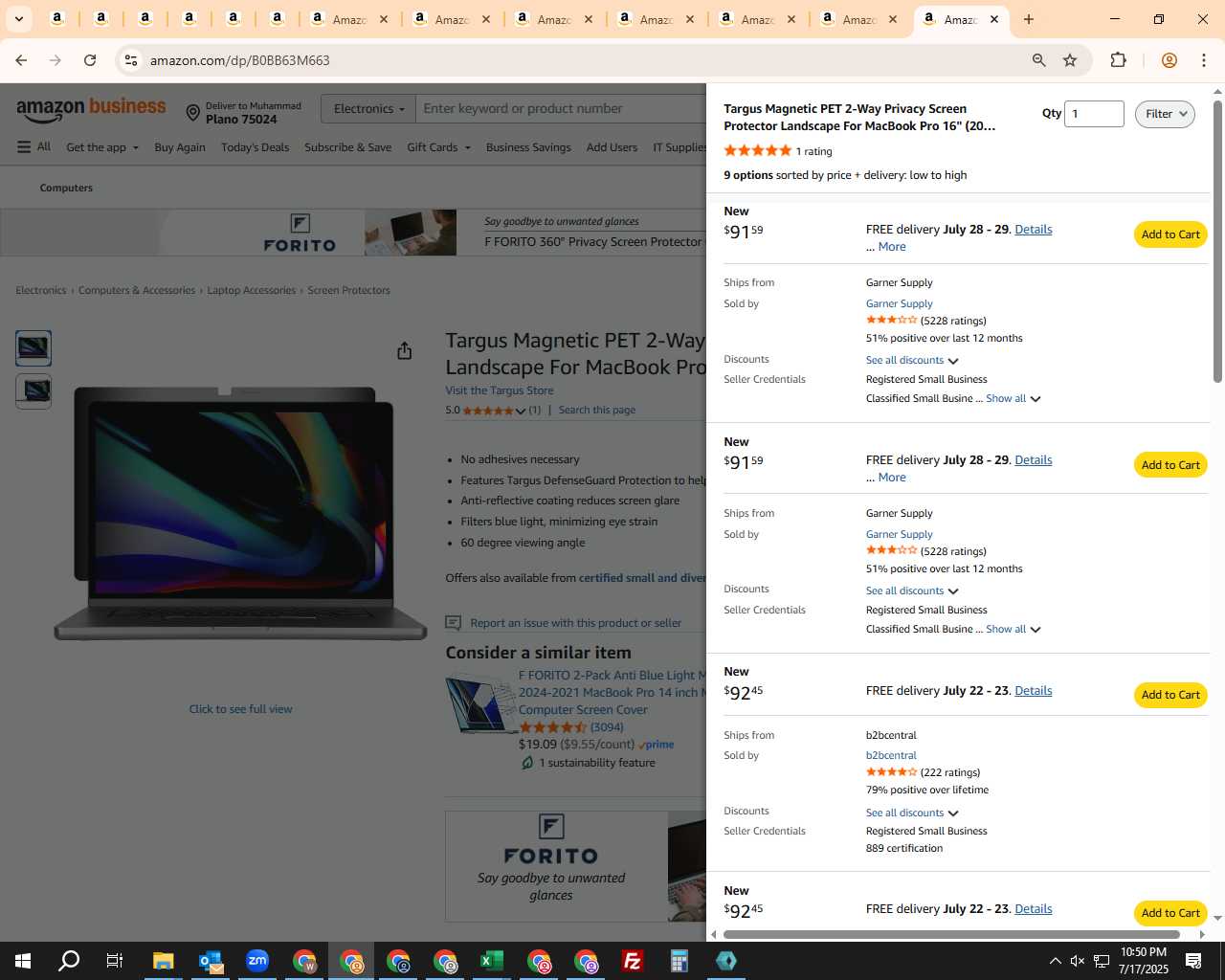
Task: Open Excel from the taskbar
Action: pyautogui.click(x=492, y=961)
